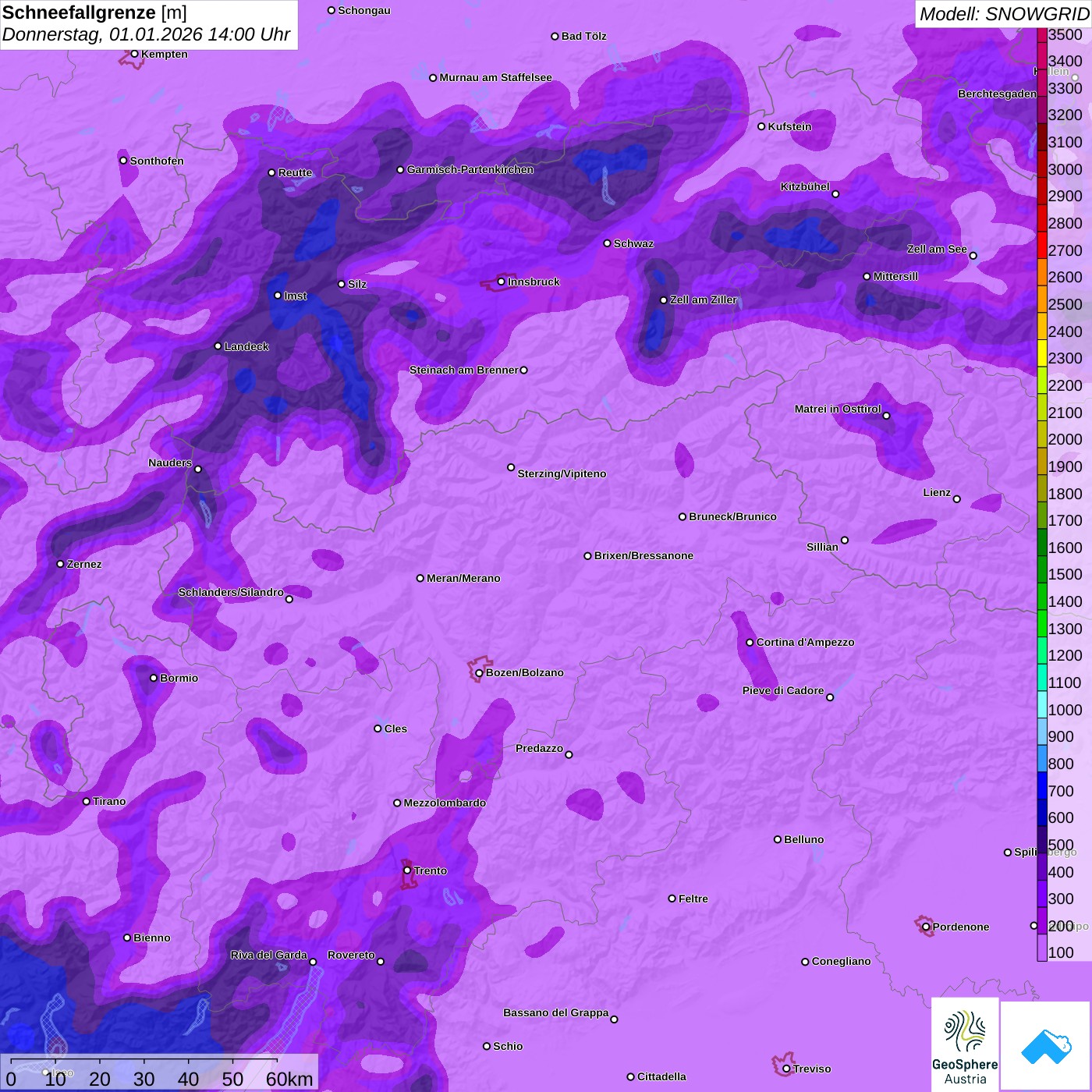The width and height of the screenshot is (1092, 1092).
Task: Click the "Murnau am Staffelsee" label
Action: click(x=495, y=77)
